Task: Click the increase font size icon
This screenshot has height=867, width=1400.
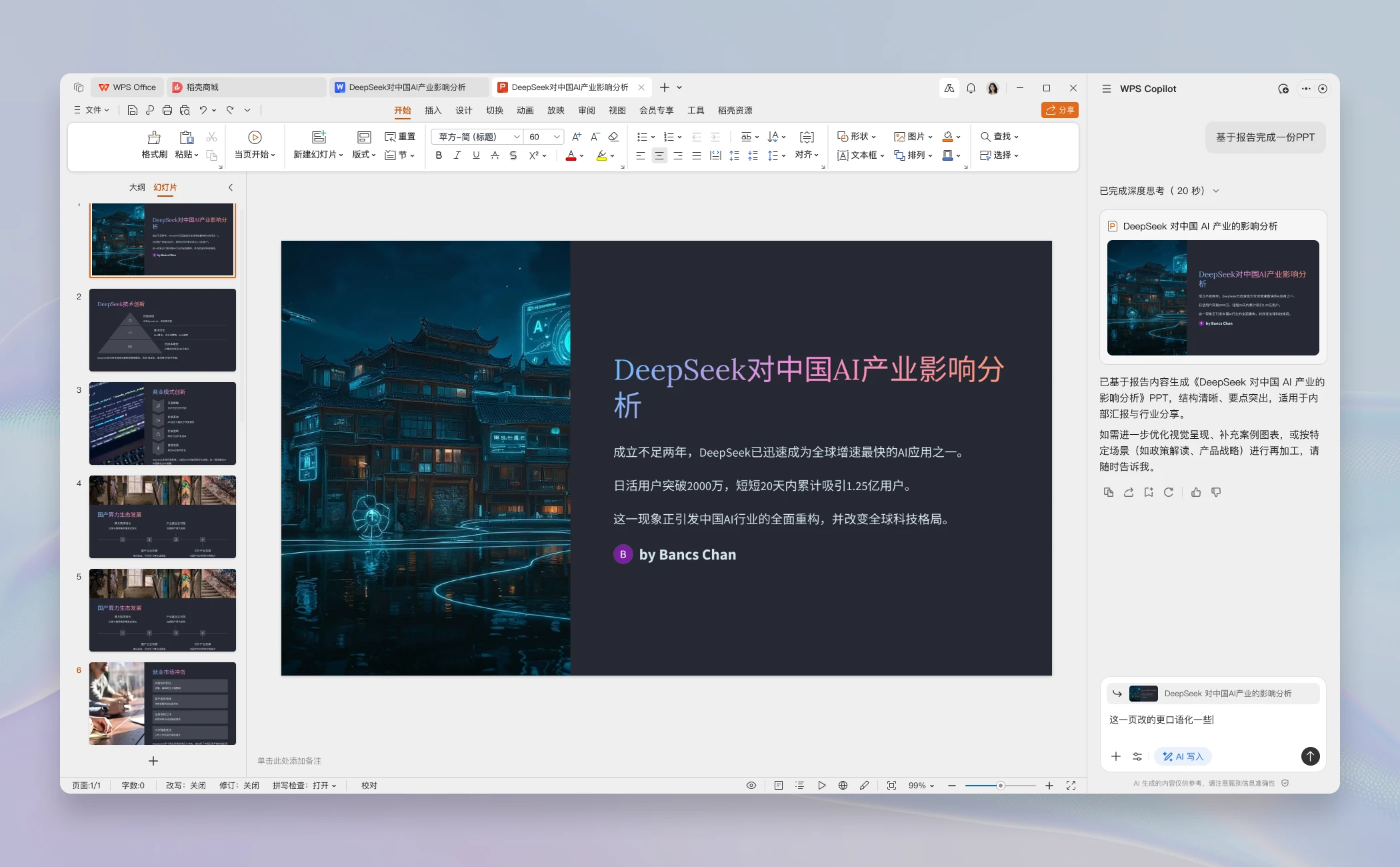Action: click(577, 137)
